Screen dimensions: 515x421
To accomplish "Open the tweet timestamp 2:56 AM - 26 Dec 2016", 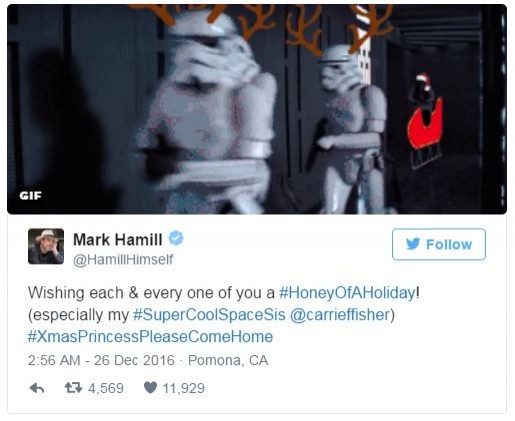I will [x=101, y=360].
